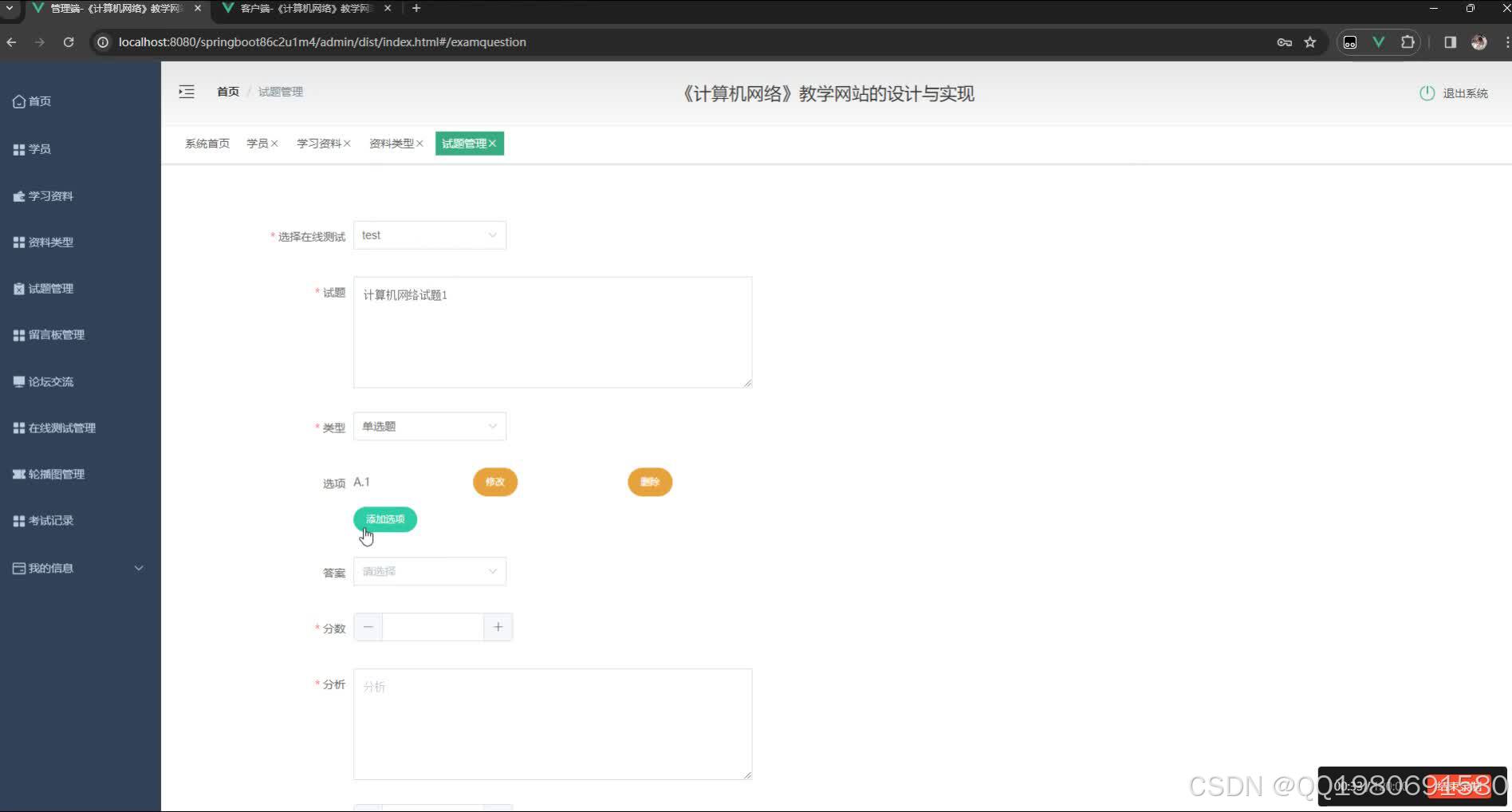
Task: Focus the 分数 number input
Action: [x=433, y=628]
